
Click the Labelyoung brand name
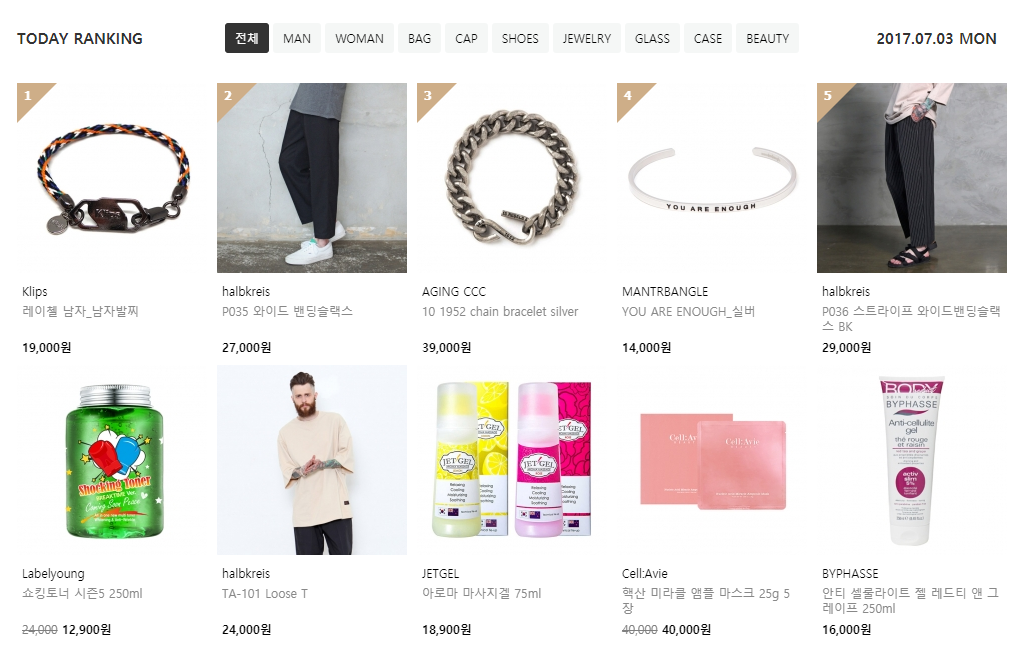[x=53, y=573]
